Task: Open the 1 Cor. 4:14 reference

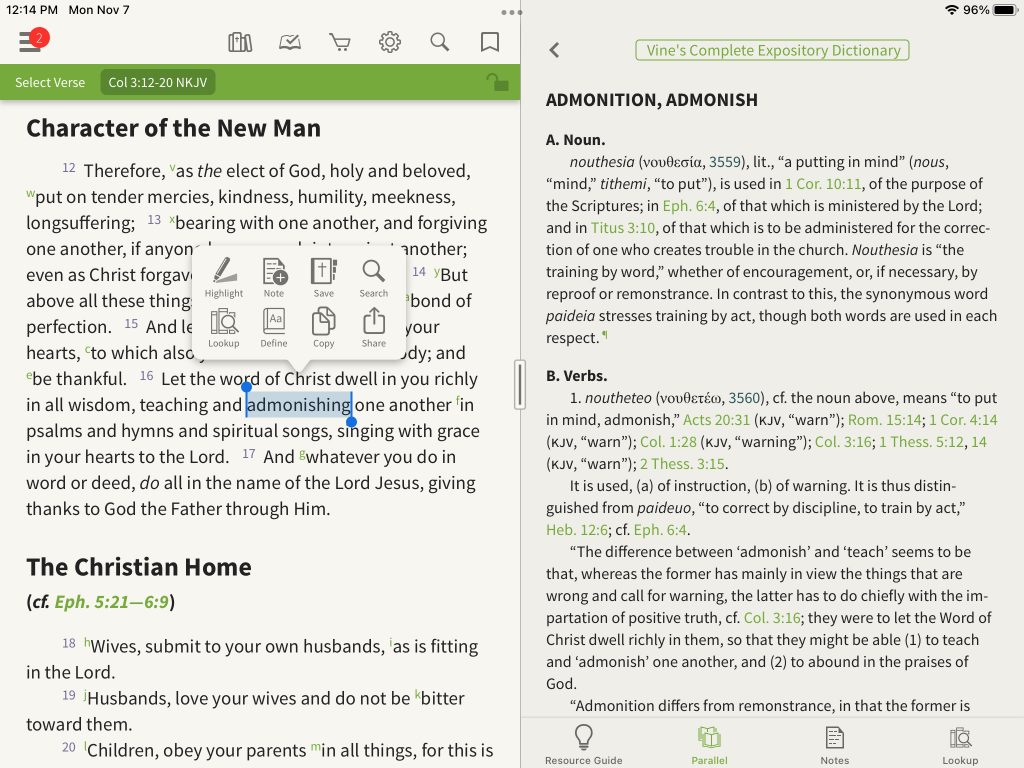Action: [x=963, y=420]
